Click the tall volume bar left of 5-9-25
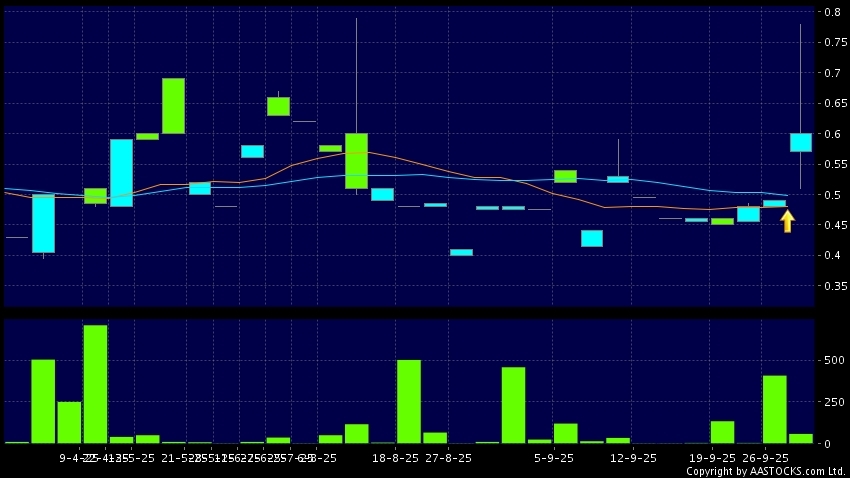This screenshot has width=850, height=478. (513, 405)
